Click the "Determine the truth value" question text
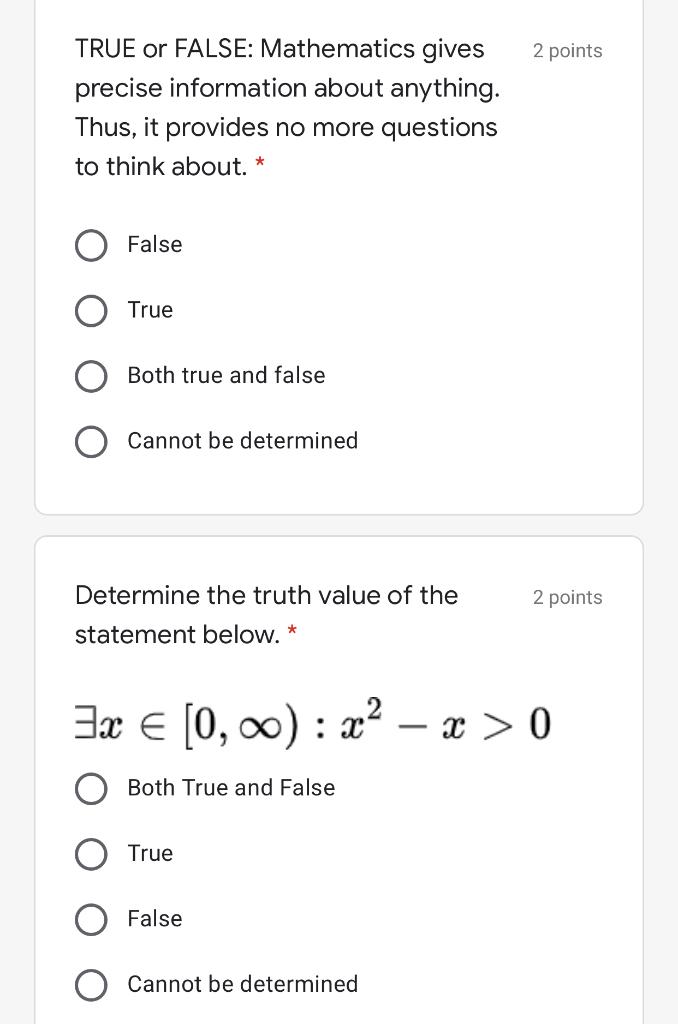678x1024 pixels. pos(266,595)
